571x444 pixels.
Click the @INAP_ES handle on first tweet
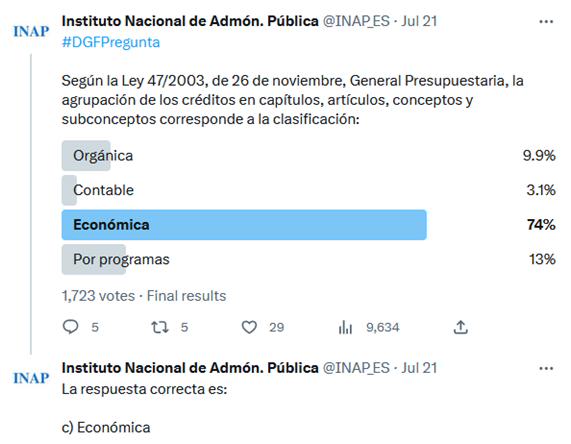pos(356,21)
